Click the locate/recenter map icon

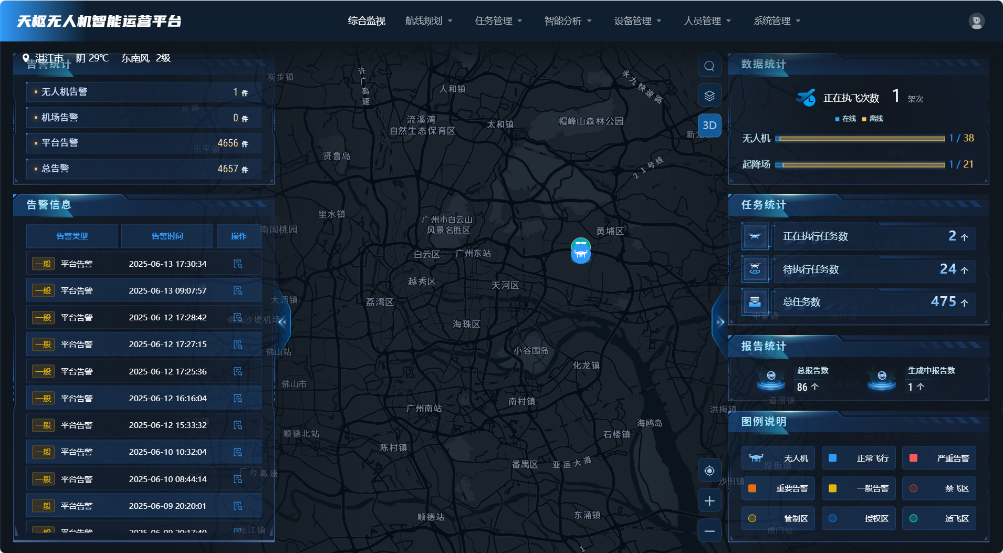pyautogui.click(x=709, y=470)
